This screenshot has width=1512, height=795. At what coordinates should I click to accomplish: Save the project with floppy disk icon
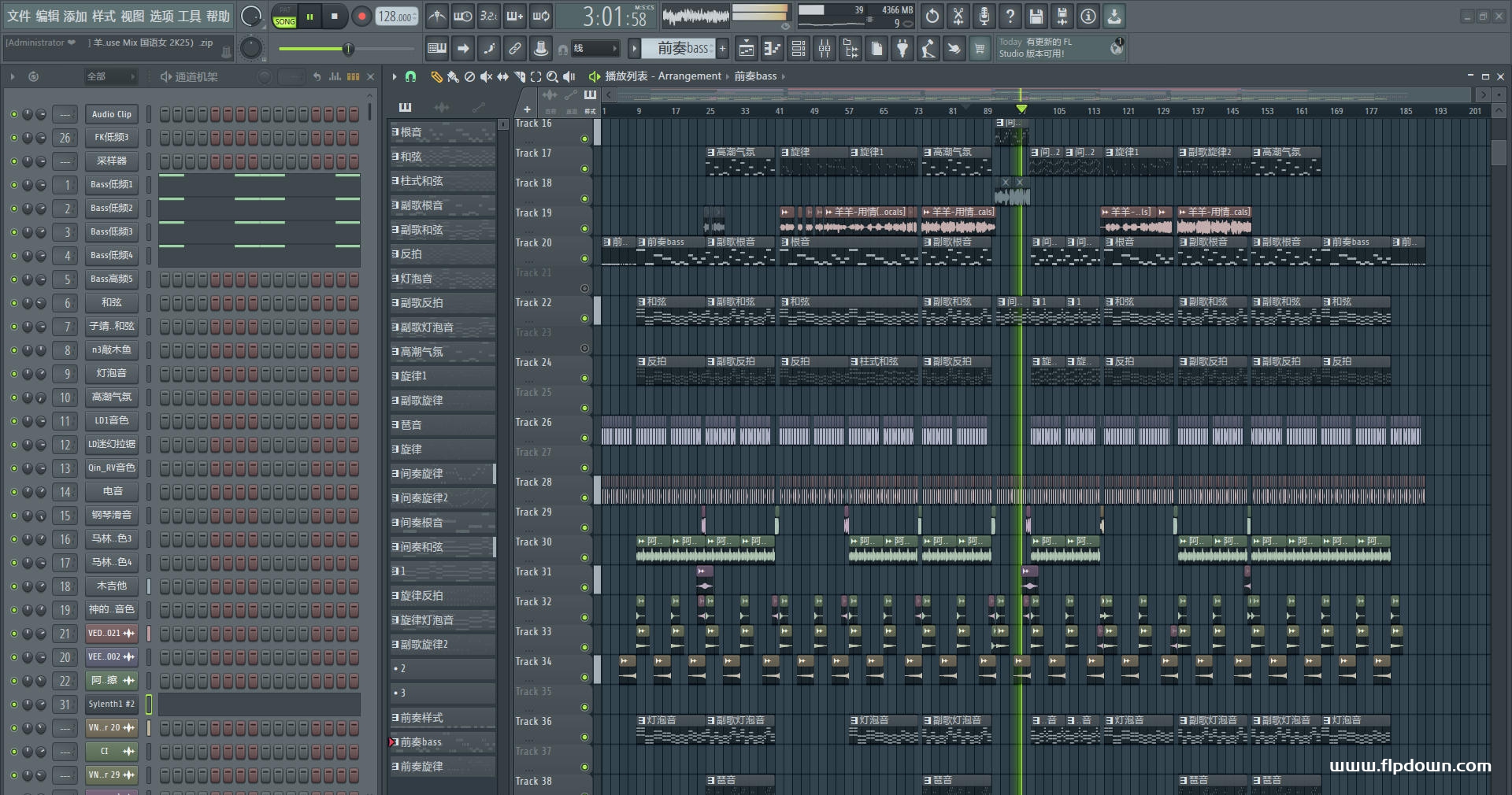click(x=1036, y=16)
